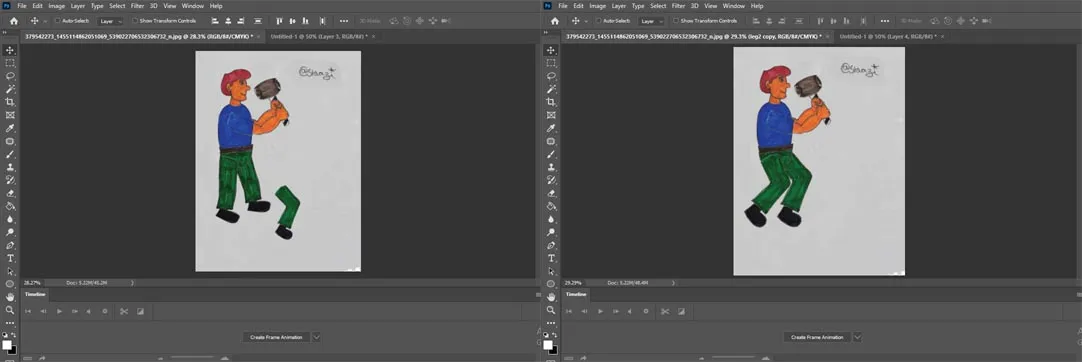This screenshot has width=1082, height=362.
Task: Click Create Frame Animation button in left window
Action: click(x=276, y=337)
